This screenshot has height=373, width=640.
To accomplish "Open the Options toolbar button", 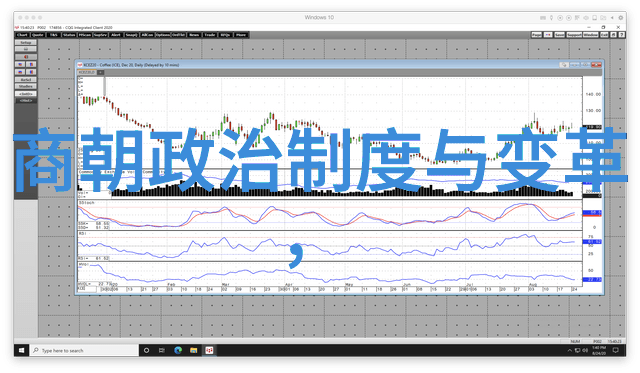I will click(x=162, y=35).
